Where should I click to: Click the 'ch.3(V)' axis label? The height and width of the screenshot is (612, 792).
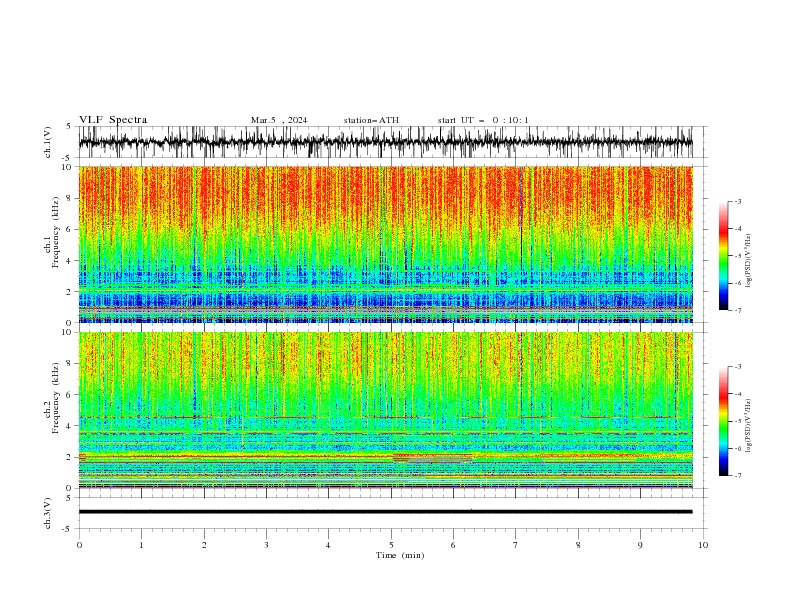point(48,513)
